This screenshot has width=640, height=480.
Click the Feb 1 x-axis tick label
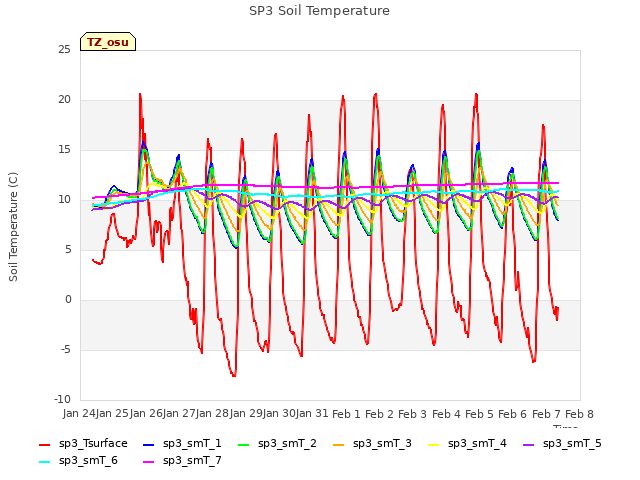(x=346, y=414)
